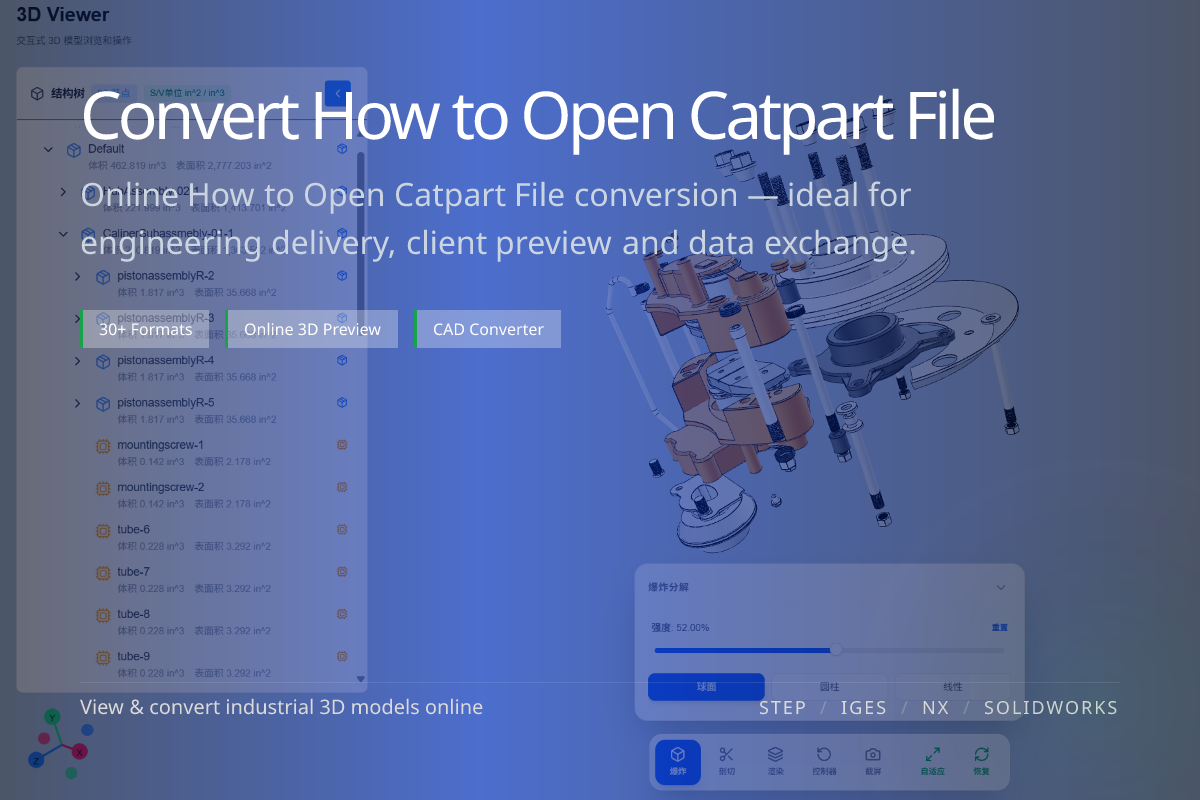Image resolution: width=1200 pixels, height=800 pixels.
Task: Click the Z axis on the orientation gizmo
Action: point(36,760)
